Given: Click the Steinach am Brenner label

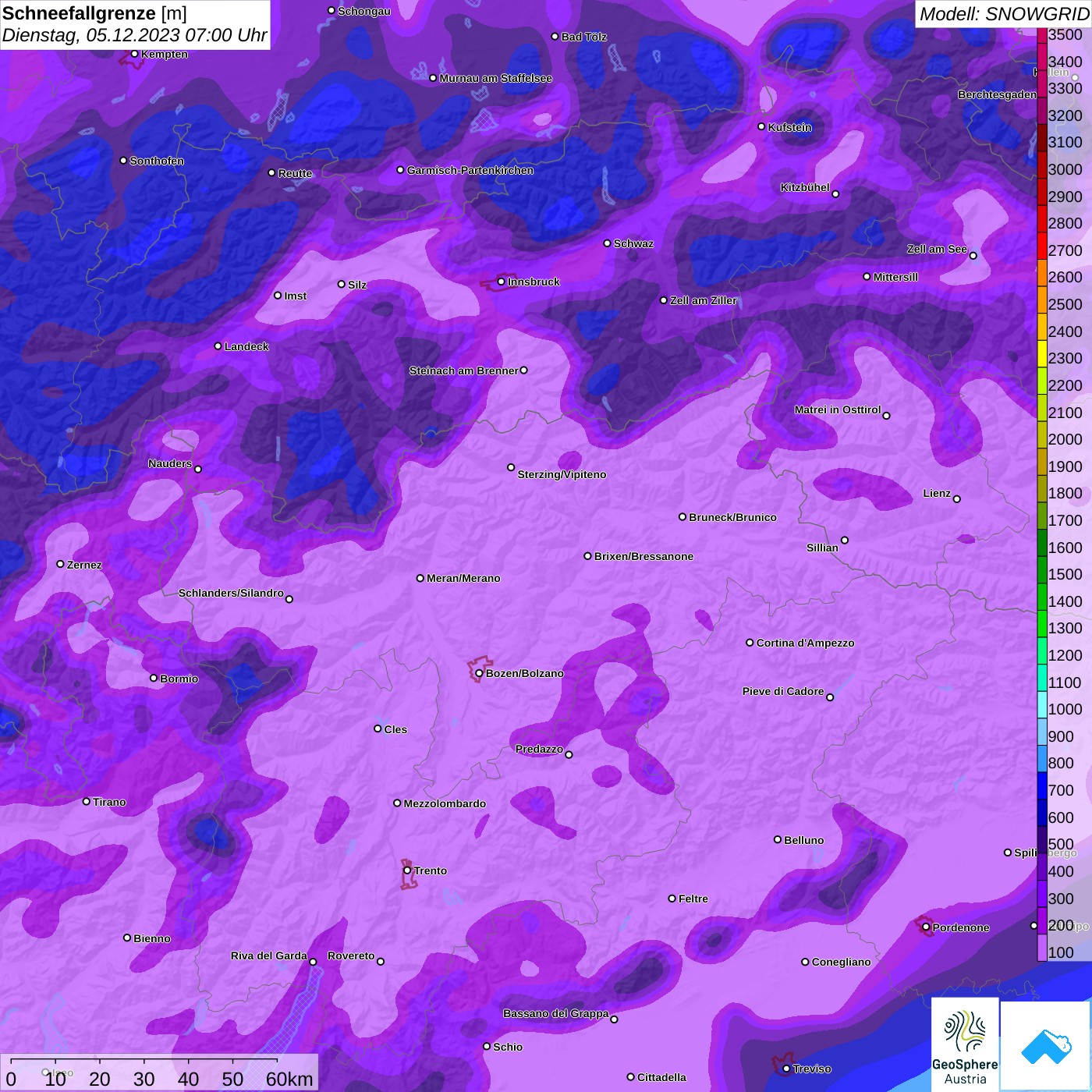Looking at the screenshot, I should click(x=463, y=370).
